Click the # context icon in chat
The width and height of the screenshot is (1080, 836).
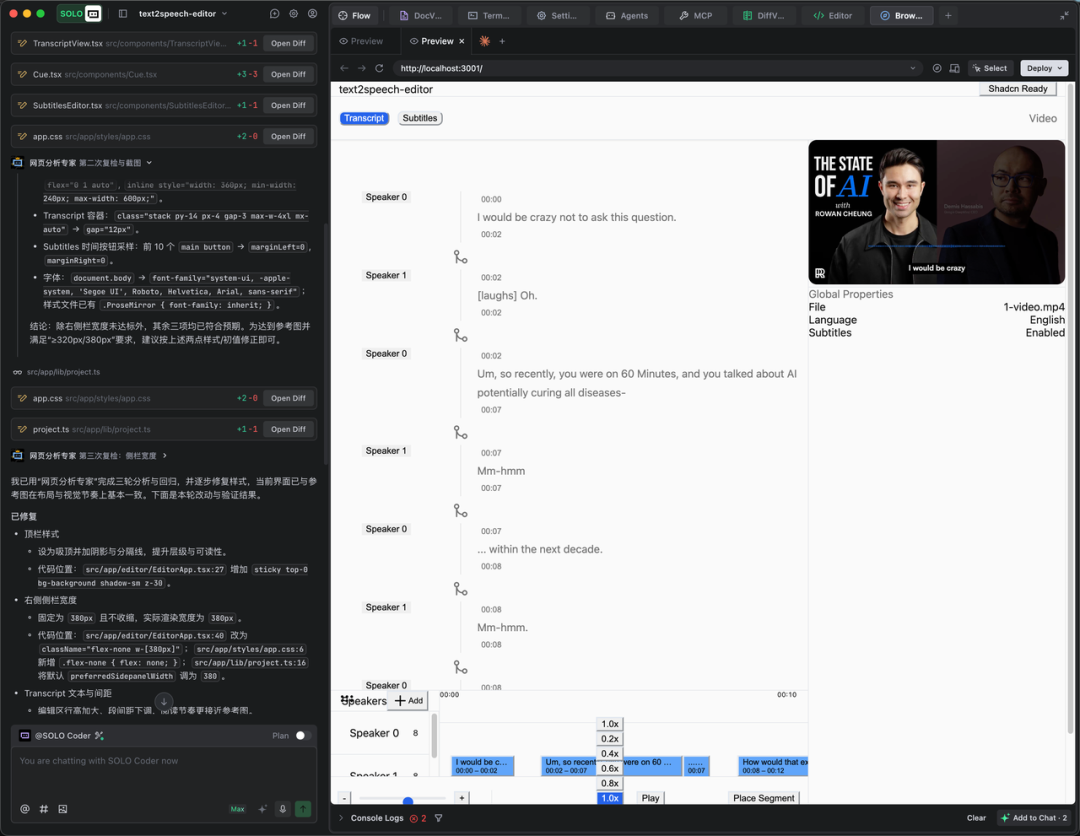(44, 809)
